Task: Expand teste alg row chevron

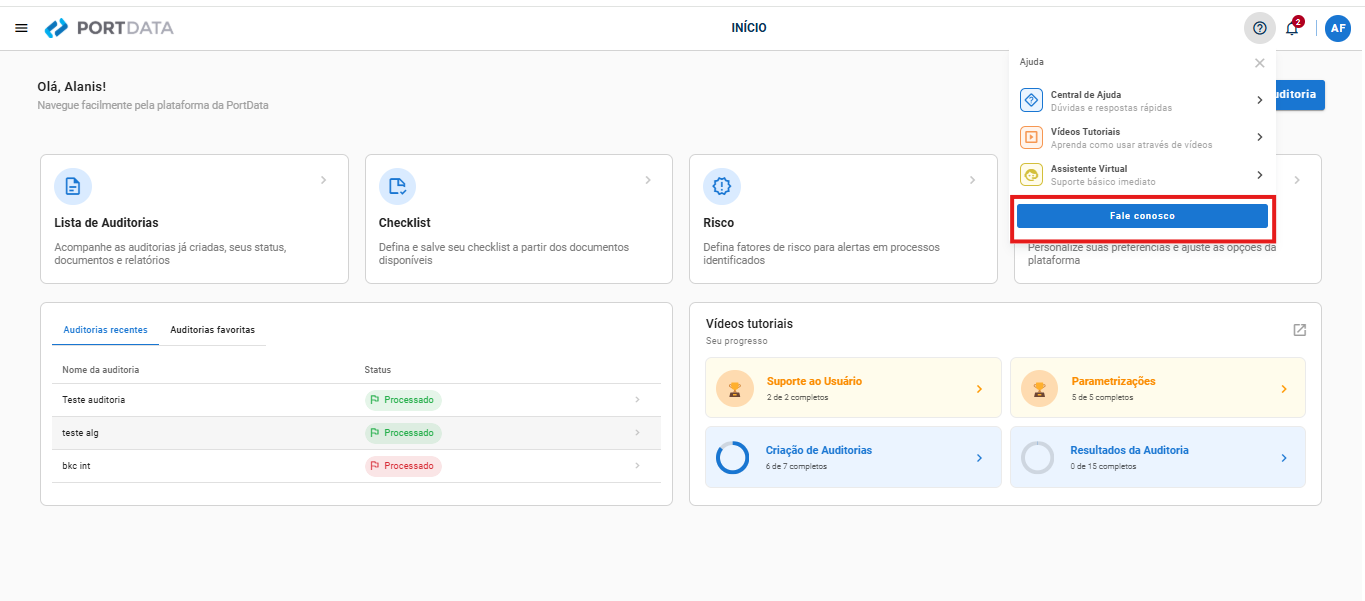Action: 637,433
